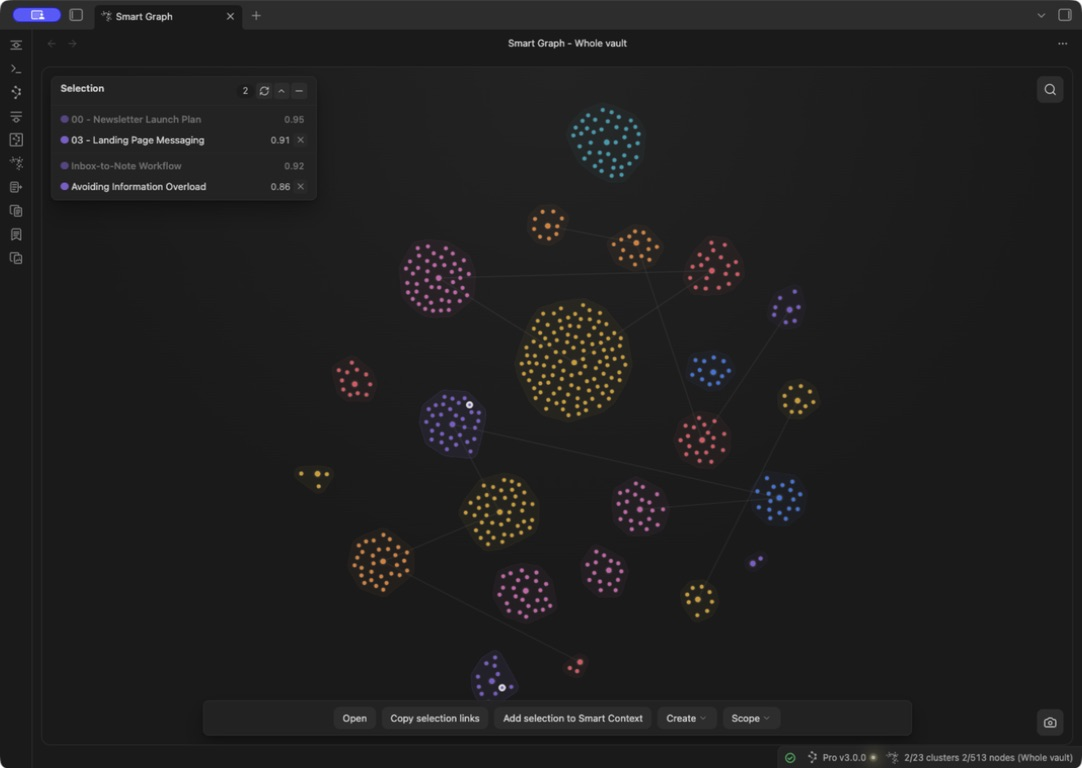This screenshot has height=768, width=1082.
Task: Collapse the Selection panel with chevron up
Action: pyautogui.click(x=282, y=90)
